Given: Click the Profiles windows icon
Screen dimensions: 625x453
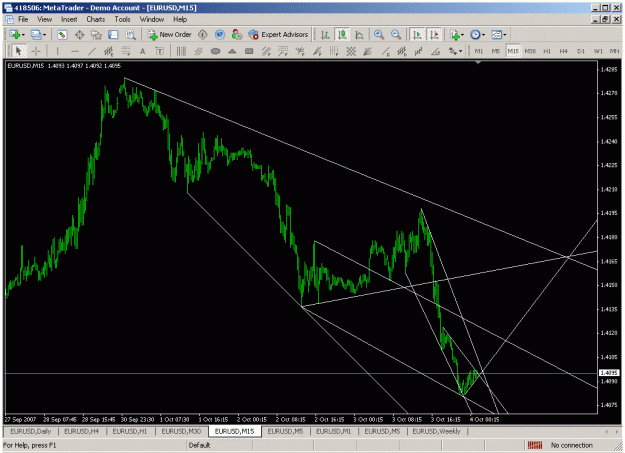Looking at the screenshot, I should 36,35.
